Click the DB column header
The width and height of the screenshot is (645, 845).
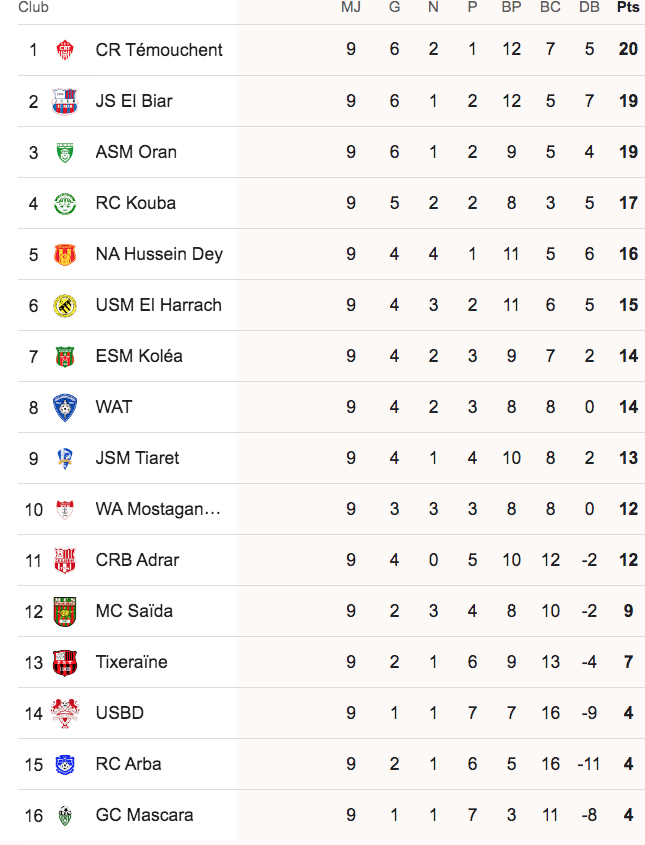point(589,7)
